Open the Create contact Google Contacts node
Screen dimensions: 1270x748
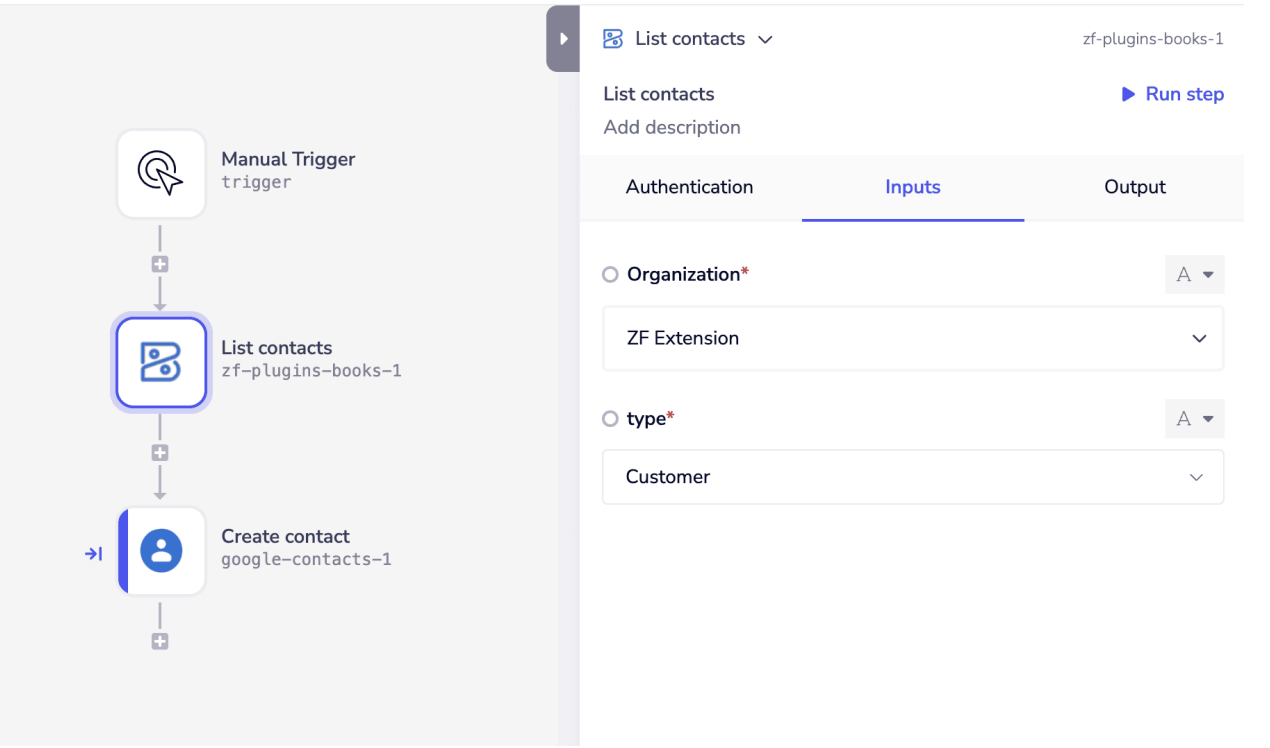coord(161,551)
